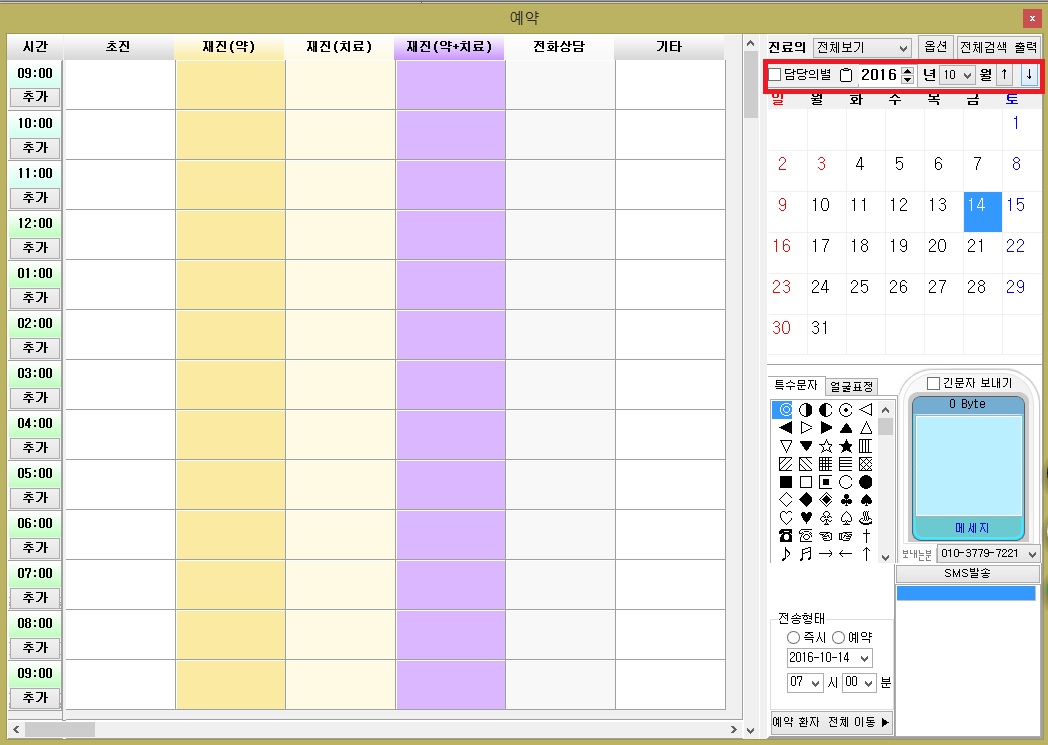The height and width of the screenshot is (745, 1048).
Task: Insert the music note symbol
Action: click(786, 554)
